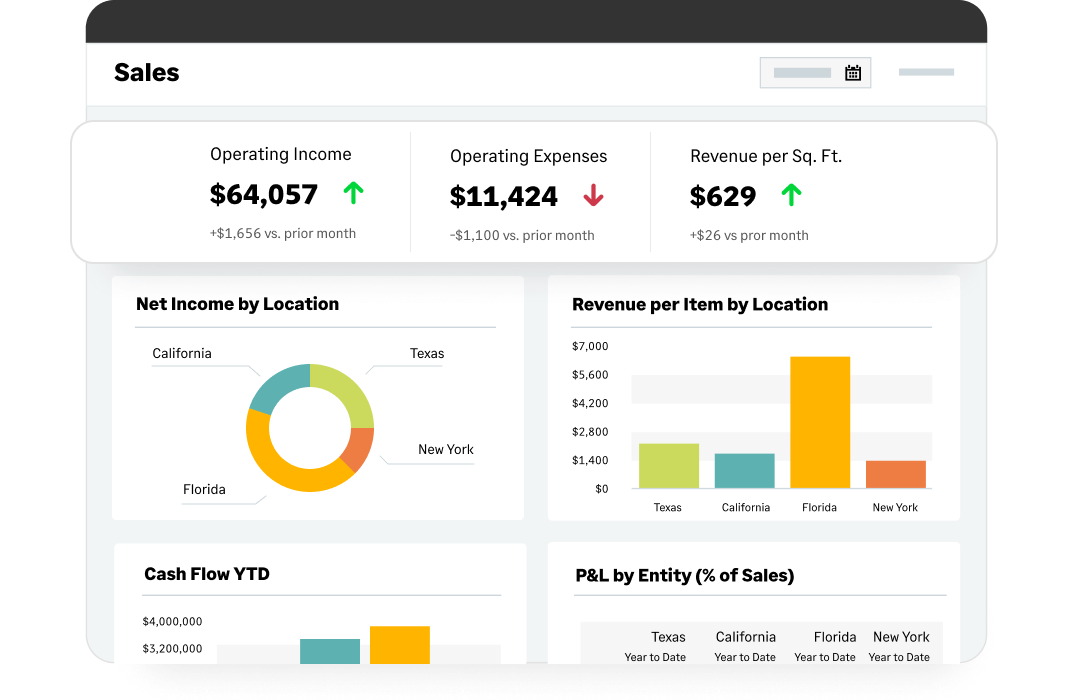The height and width of the screenshot is (700, 1068).
Task: Click the teal California bar in Revenue chart
Action: click(745, 470)
